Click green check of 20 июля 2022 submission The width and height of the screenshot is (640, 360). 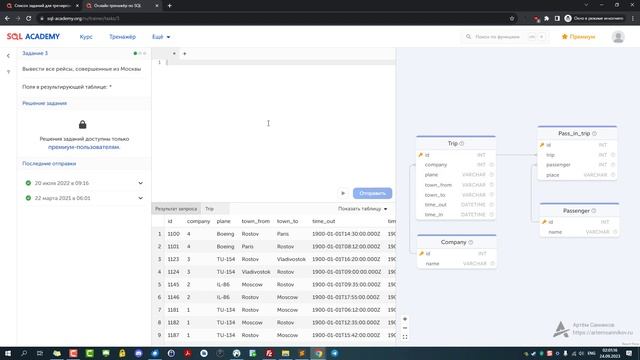[28, 183]
